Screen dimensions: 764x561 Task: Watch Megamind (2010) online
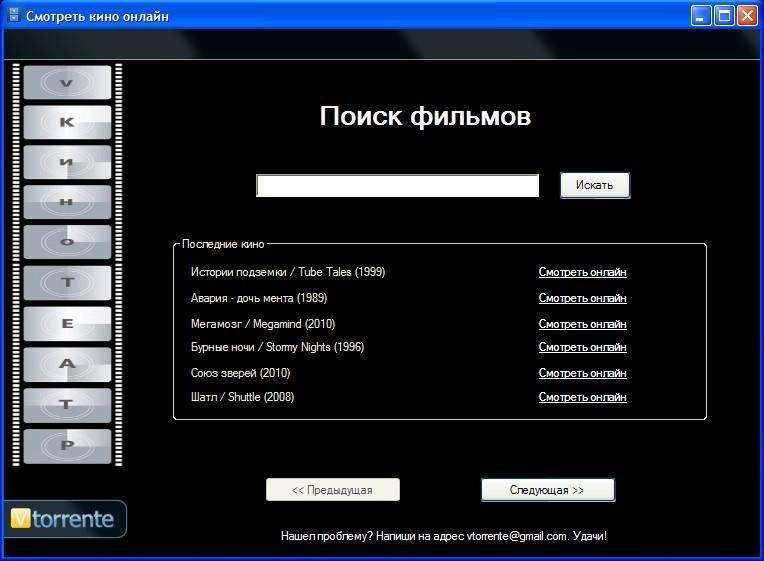(582, 324)
